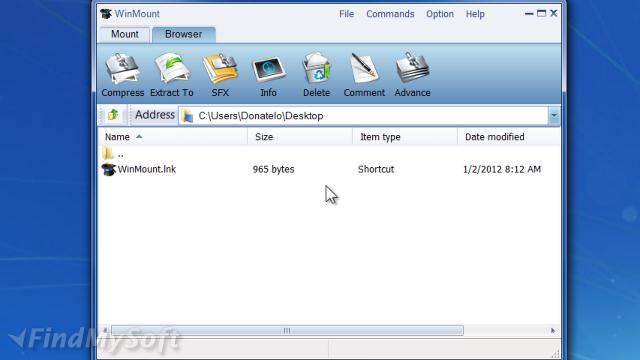Click the Address path input field

coord(363,116)
